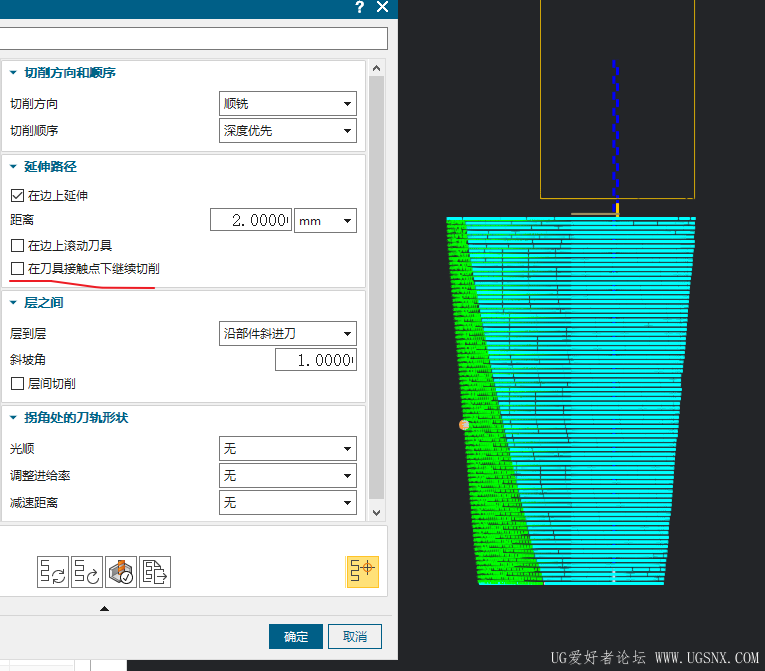Screen dimensions: 765x671
Task: Click the 确定 button
Action: [x=296, y=636]
